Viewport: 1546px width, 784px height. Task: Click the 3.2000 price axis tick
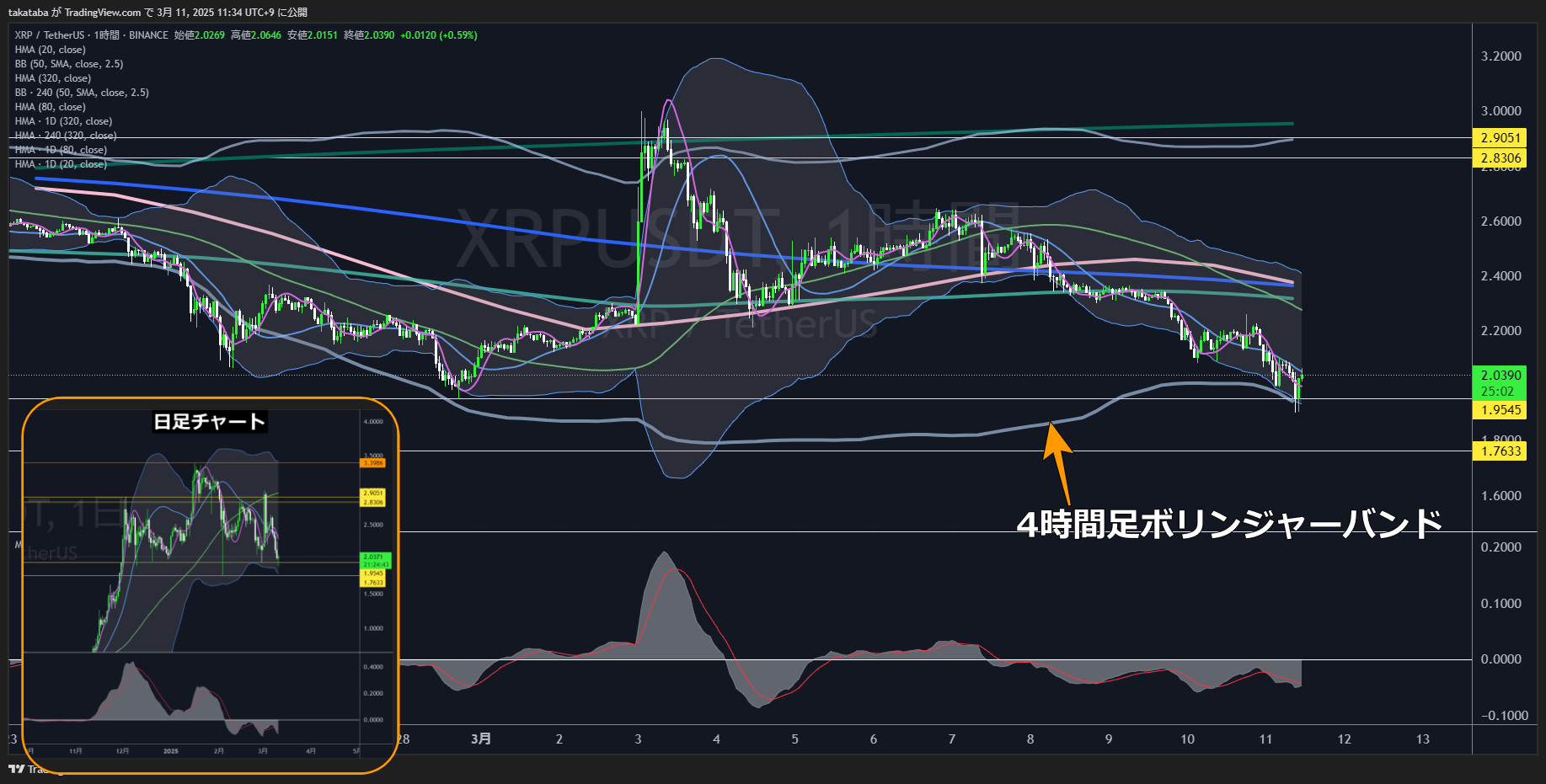[1501, 56]
